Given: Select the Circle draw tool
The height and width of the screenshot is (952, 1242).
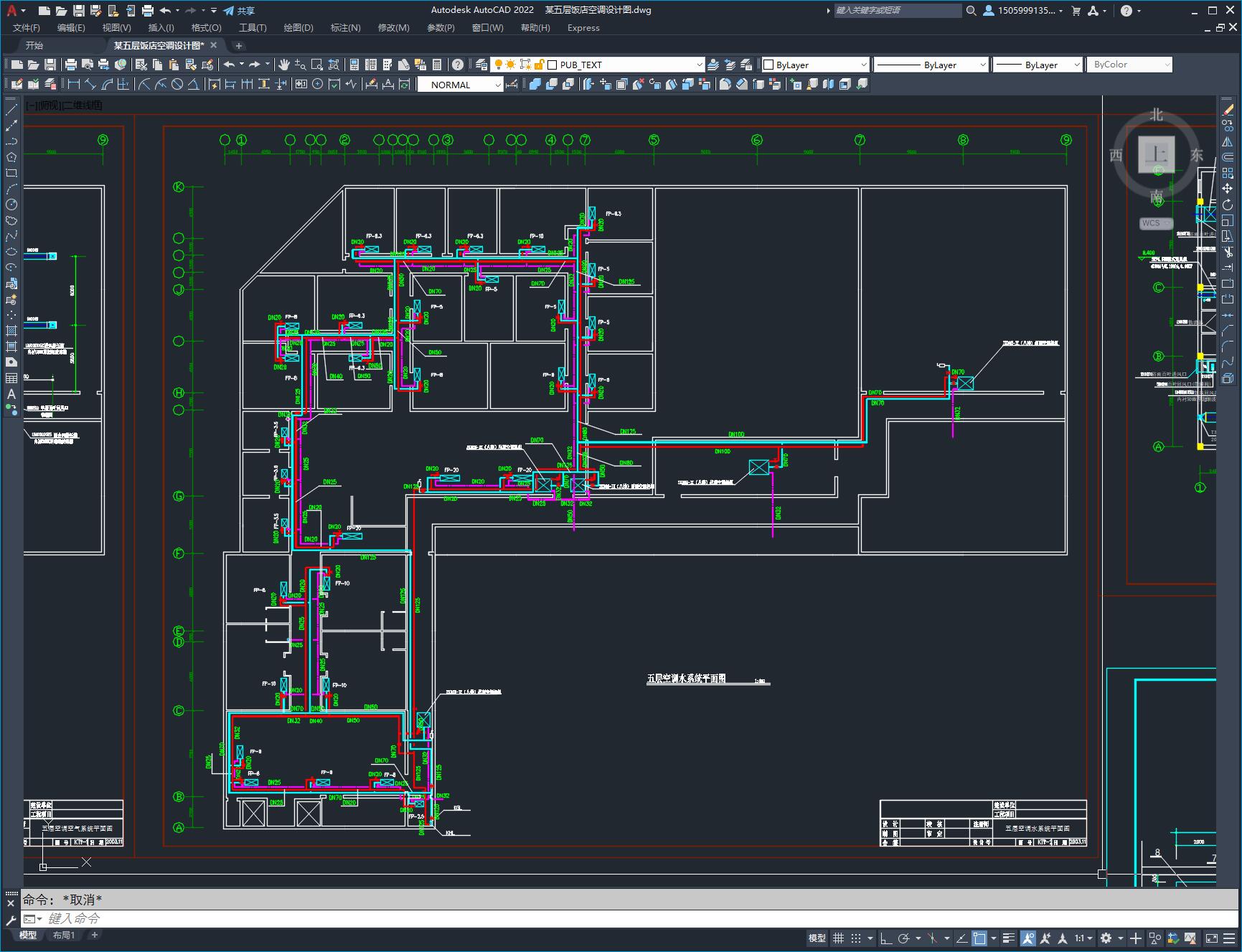Looking at the screenshot, I should tap(11, 204).
